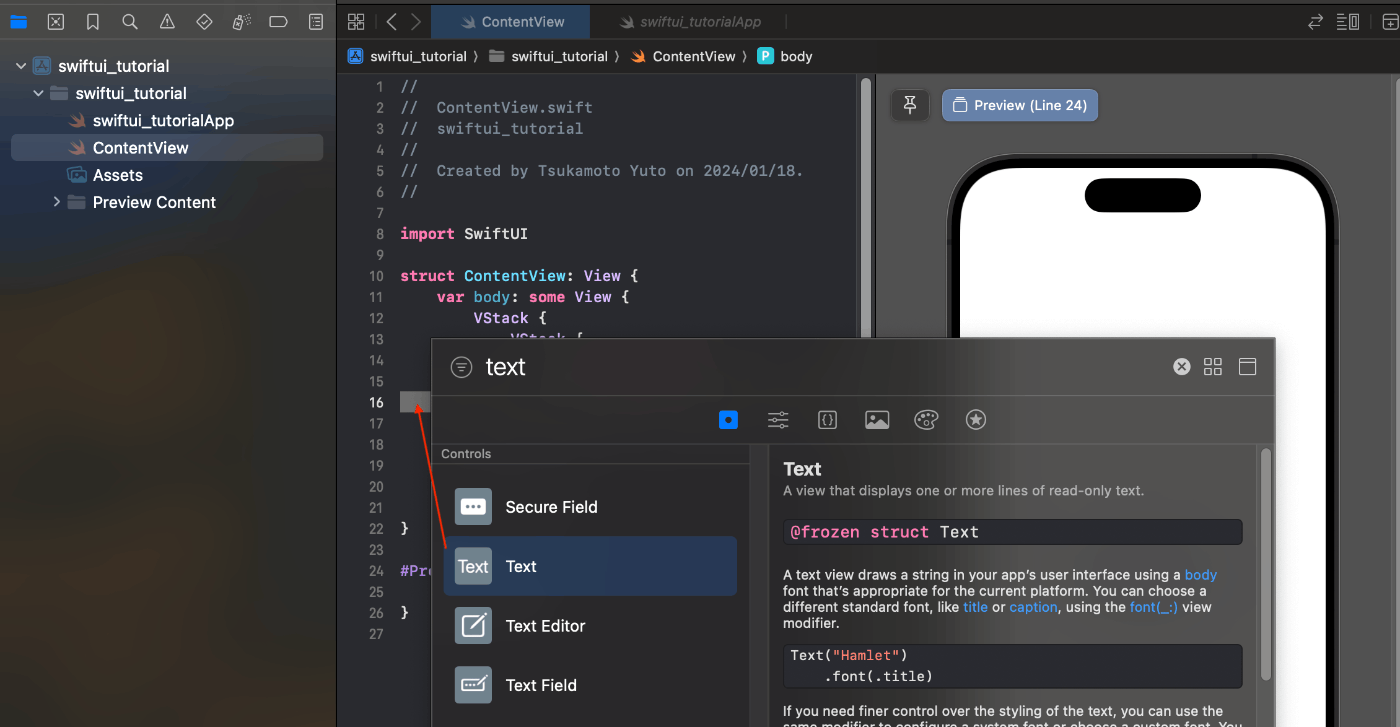This screenshot has height=727, width=1400.
Task: Click ContentView breadcrumb item
Action: coord(683,56)
